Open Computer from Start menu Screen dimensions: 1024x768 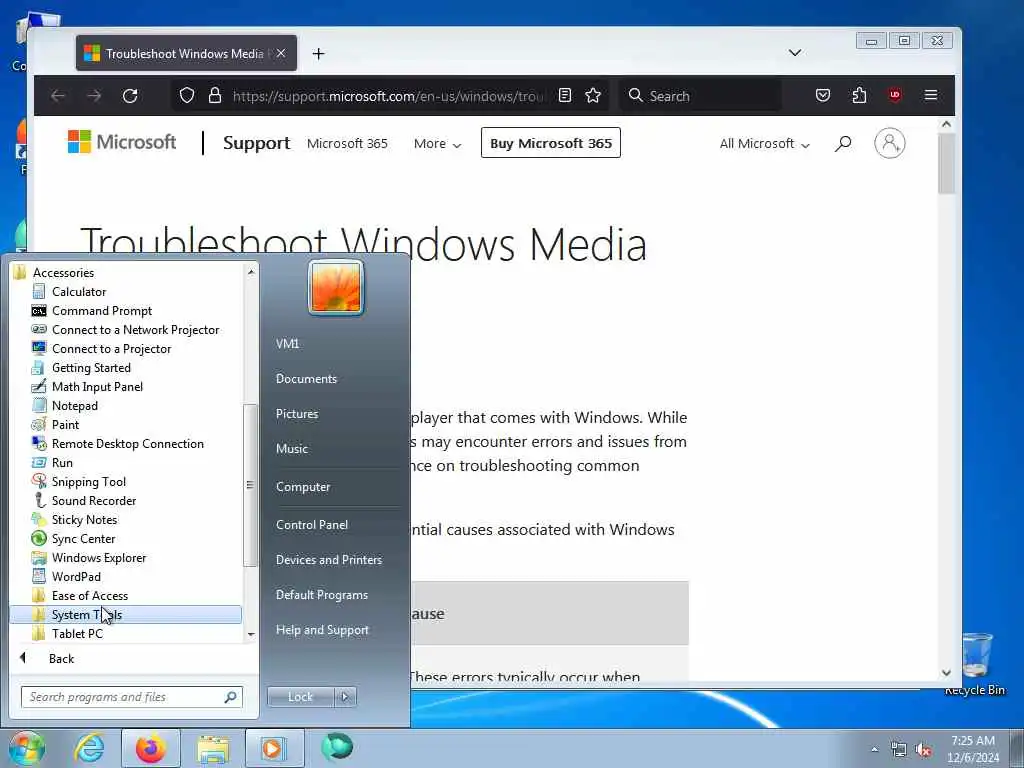click(x=303, y=487)
